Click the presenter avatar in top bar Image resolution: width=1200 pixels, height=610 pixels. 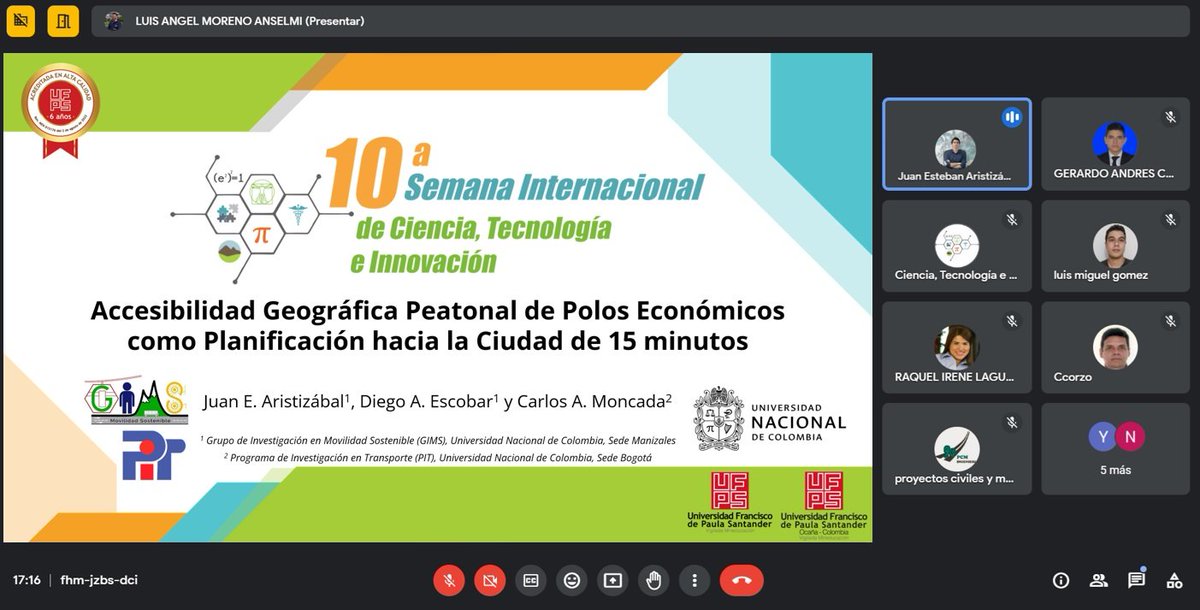tap(114, 21)
